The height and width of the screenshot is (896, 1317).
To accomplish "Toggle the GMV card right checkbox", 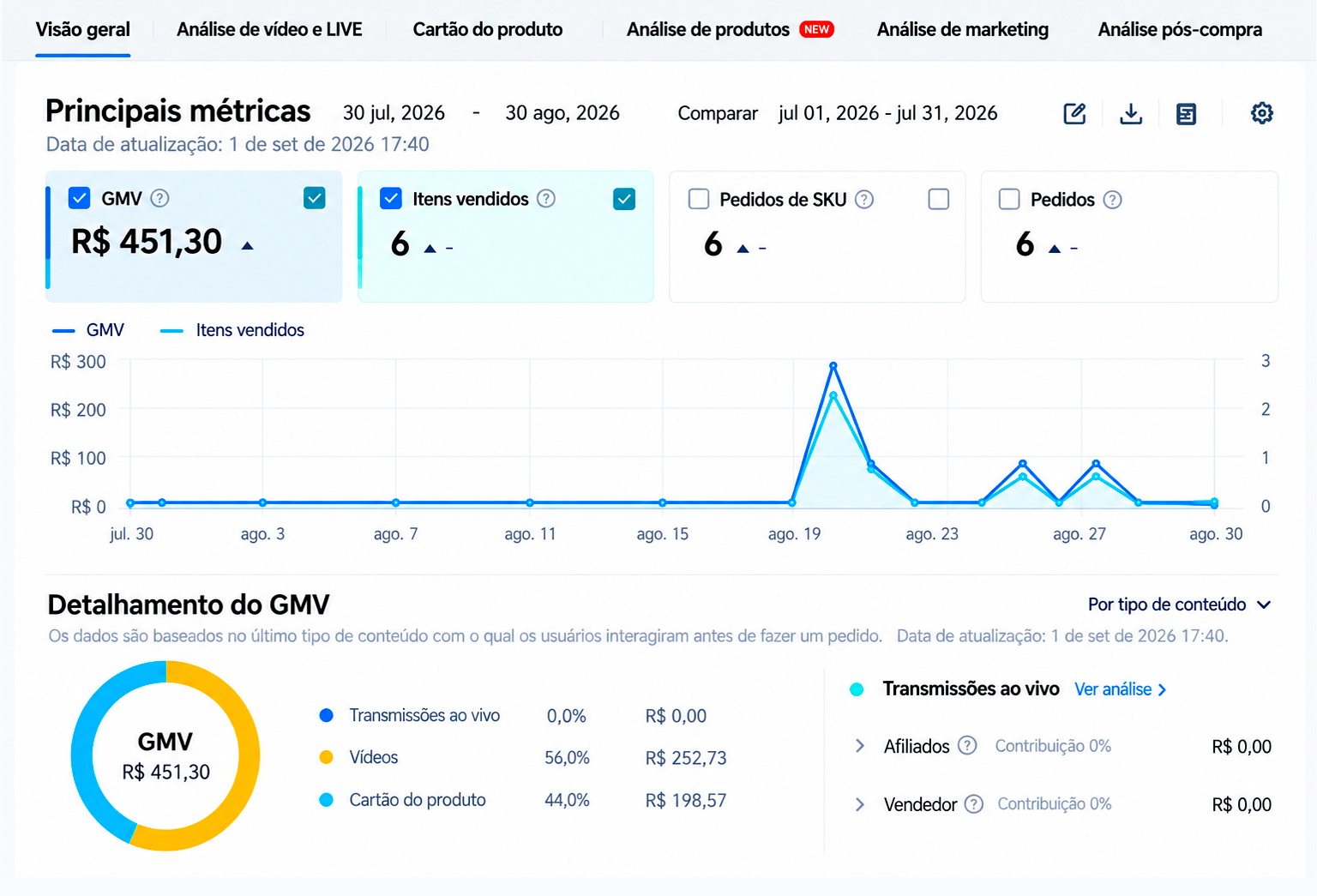I will pos(314,198).
